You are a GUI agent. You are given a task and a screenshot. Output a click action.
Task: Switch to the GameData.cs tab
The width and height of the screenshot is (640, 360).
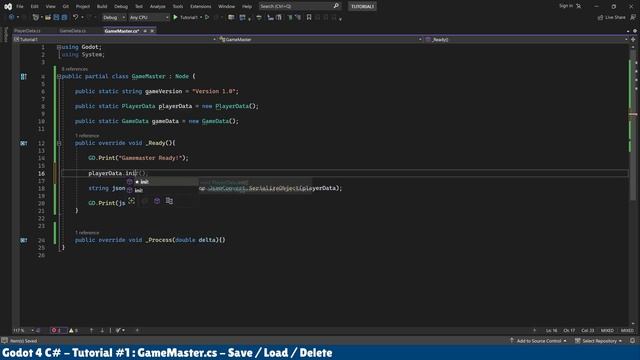pyautogui.click(x=73, y=31)
